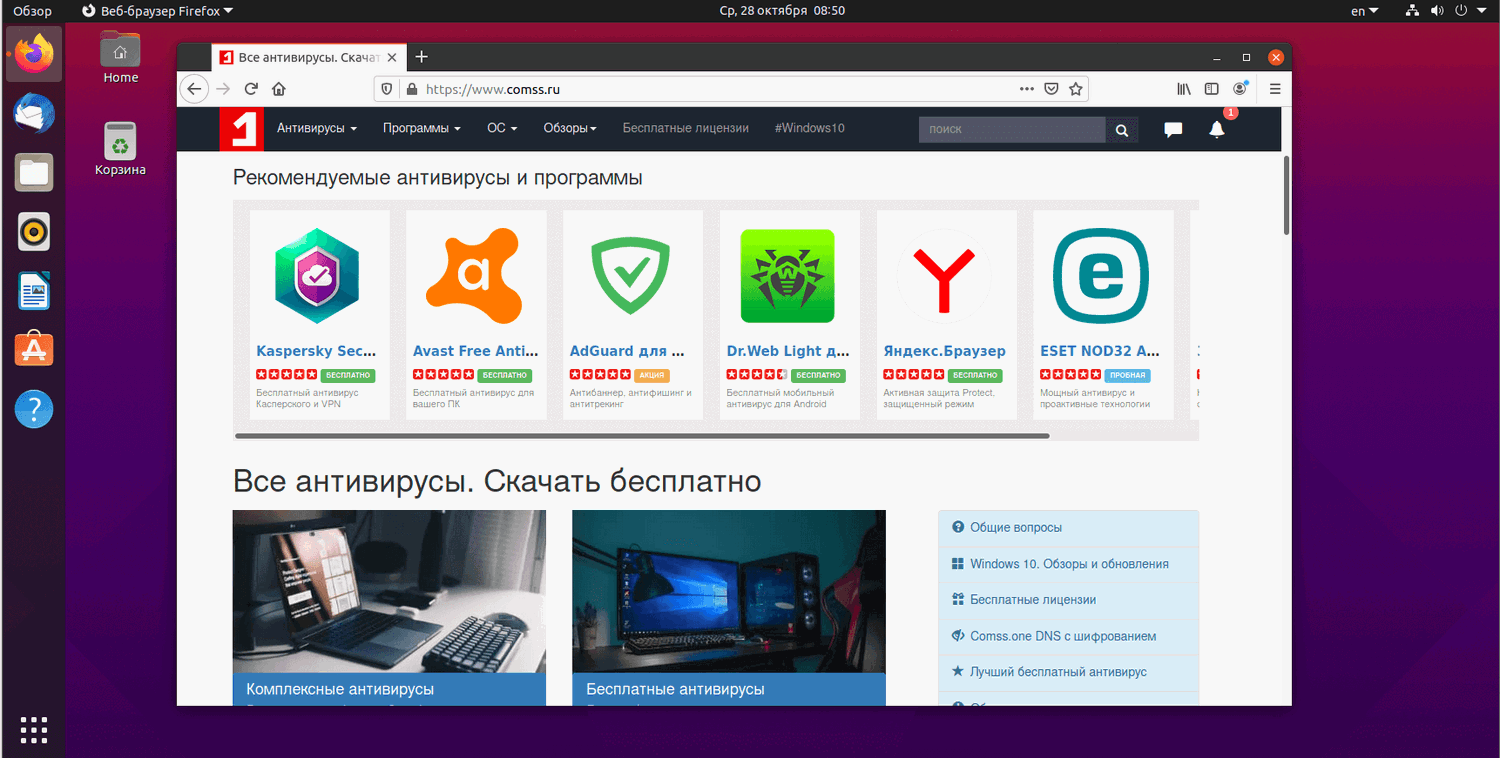Screen dimensions: 1500x758
Task: Open LibreOffice Writer from the dock
Action: click(x=34, y=292)
